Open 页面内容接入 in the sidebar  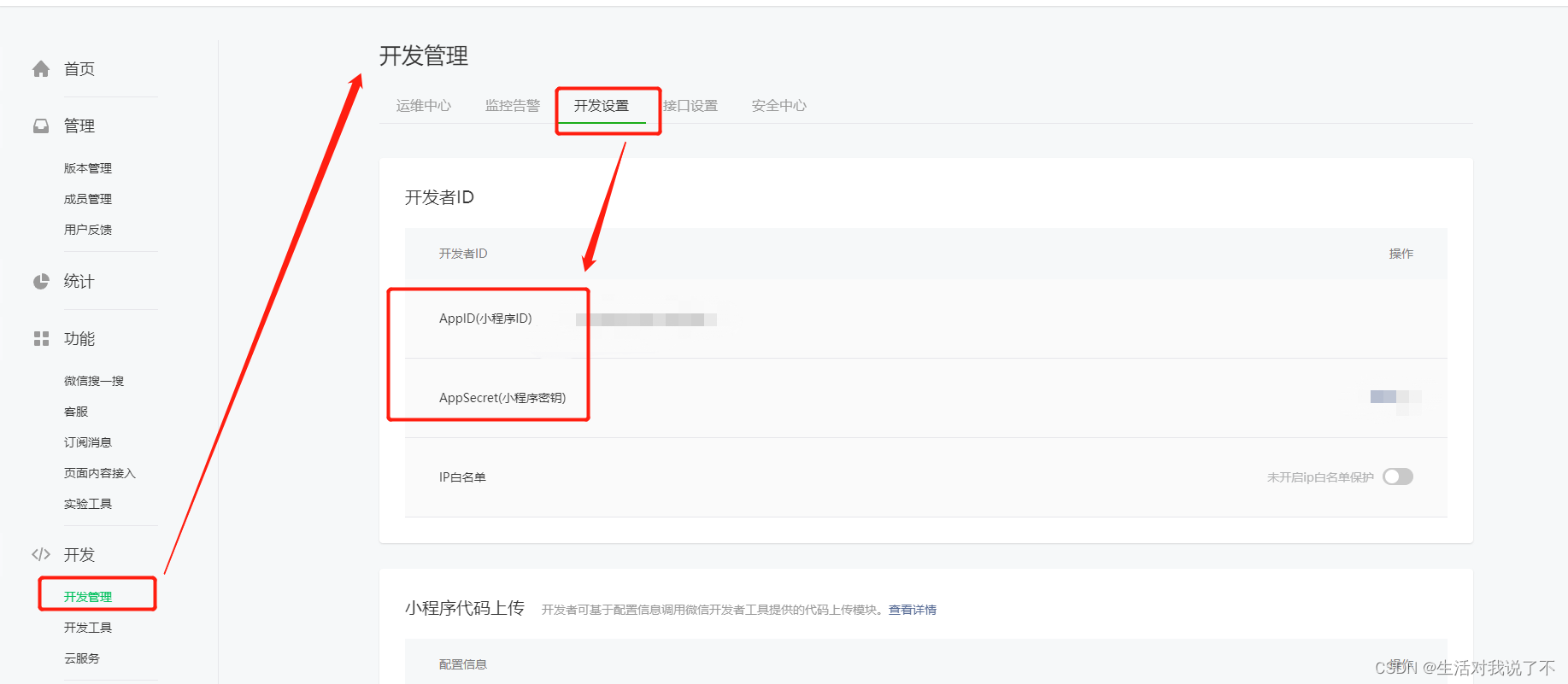(x=100, y=473)
